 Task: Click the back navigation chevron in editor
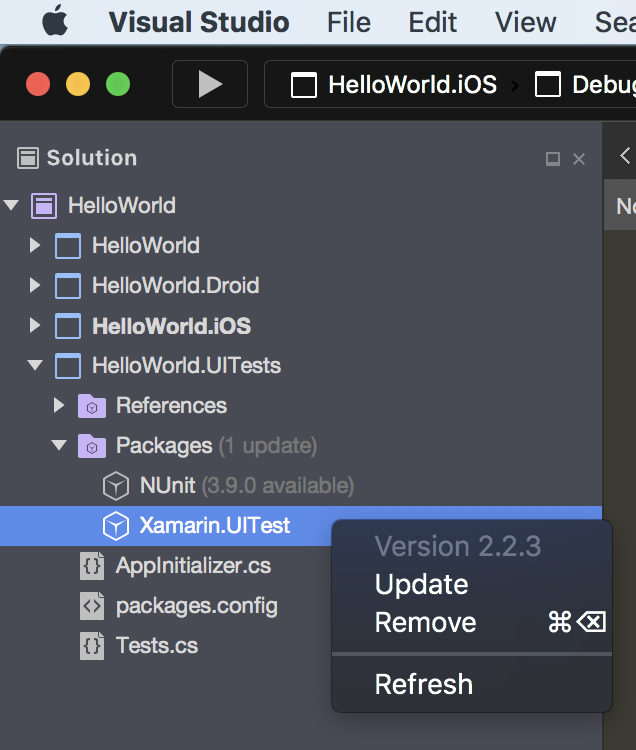tap(625, 155)
